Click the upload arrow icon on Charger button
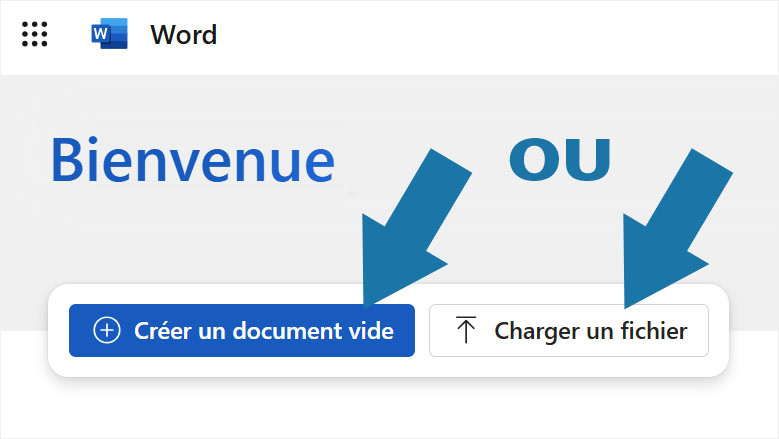 [466, 331]
